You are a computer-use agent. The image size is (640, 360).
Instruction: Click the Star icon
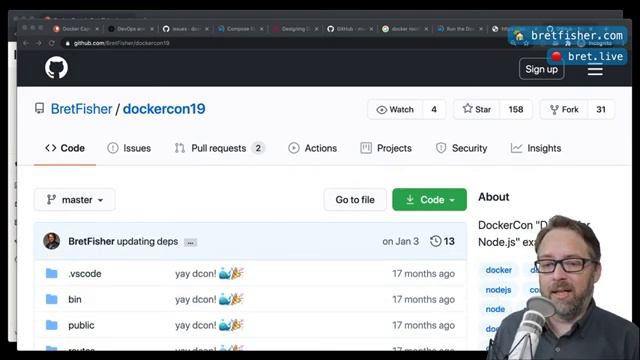click(468, 109)
